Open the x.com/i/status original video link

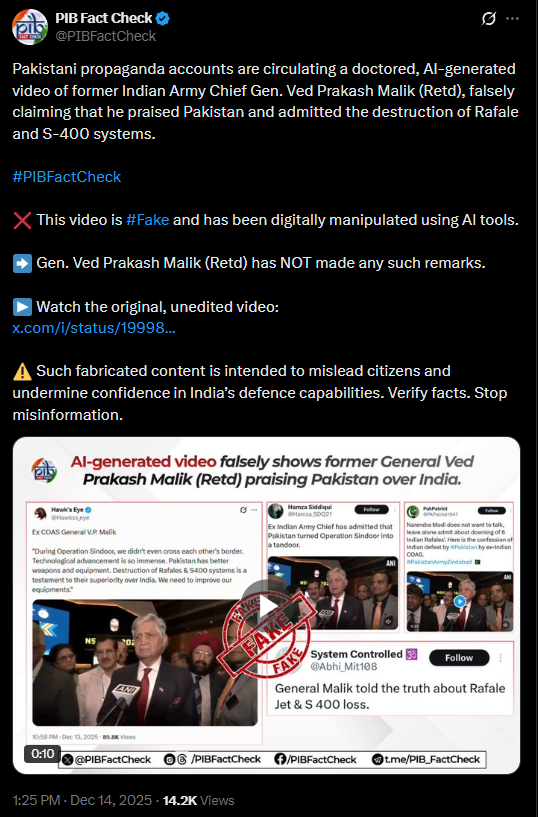94,328
